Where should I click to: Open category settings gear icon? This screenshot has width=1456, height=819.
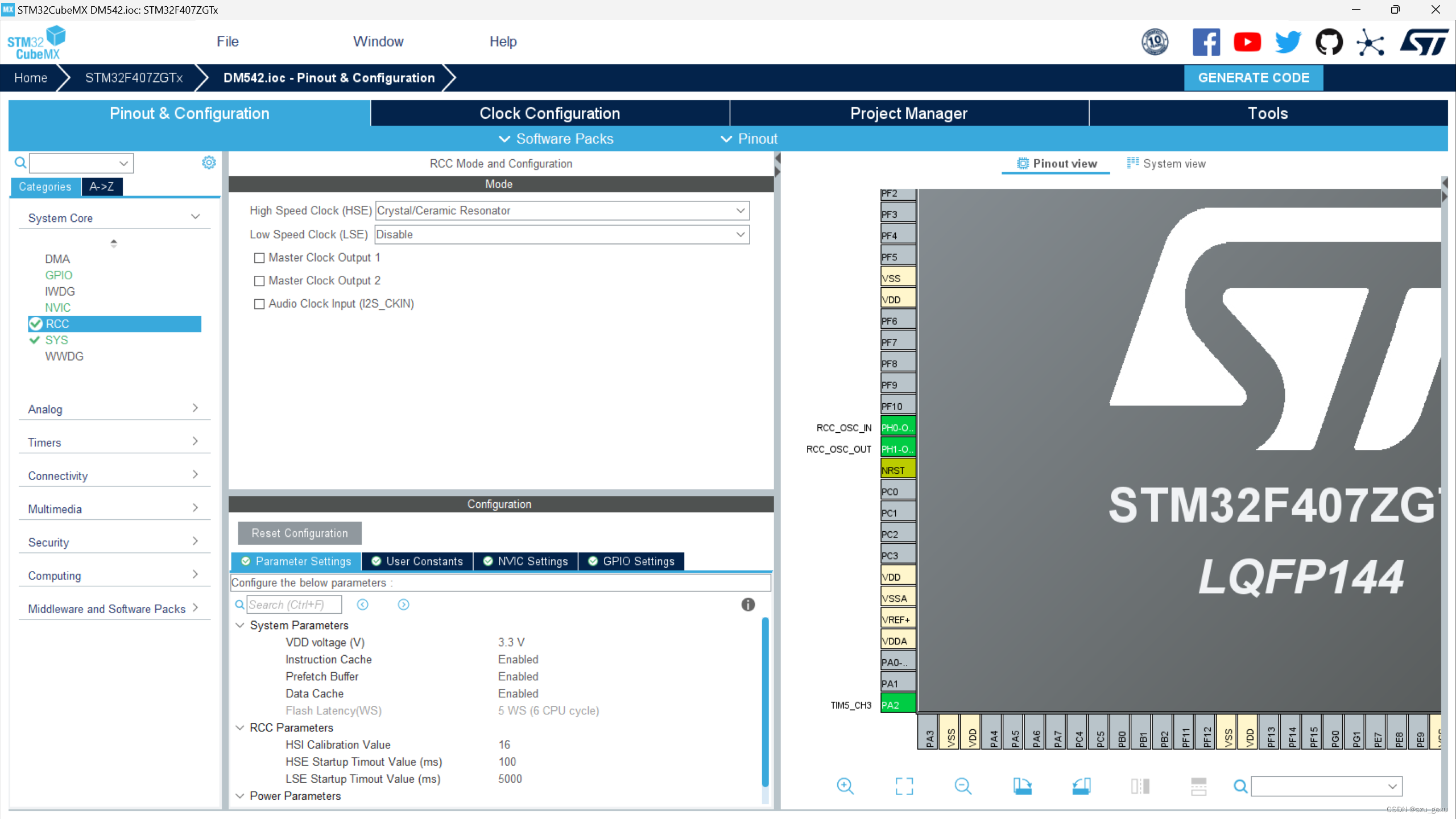(209, 163)
